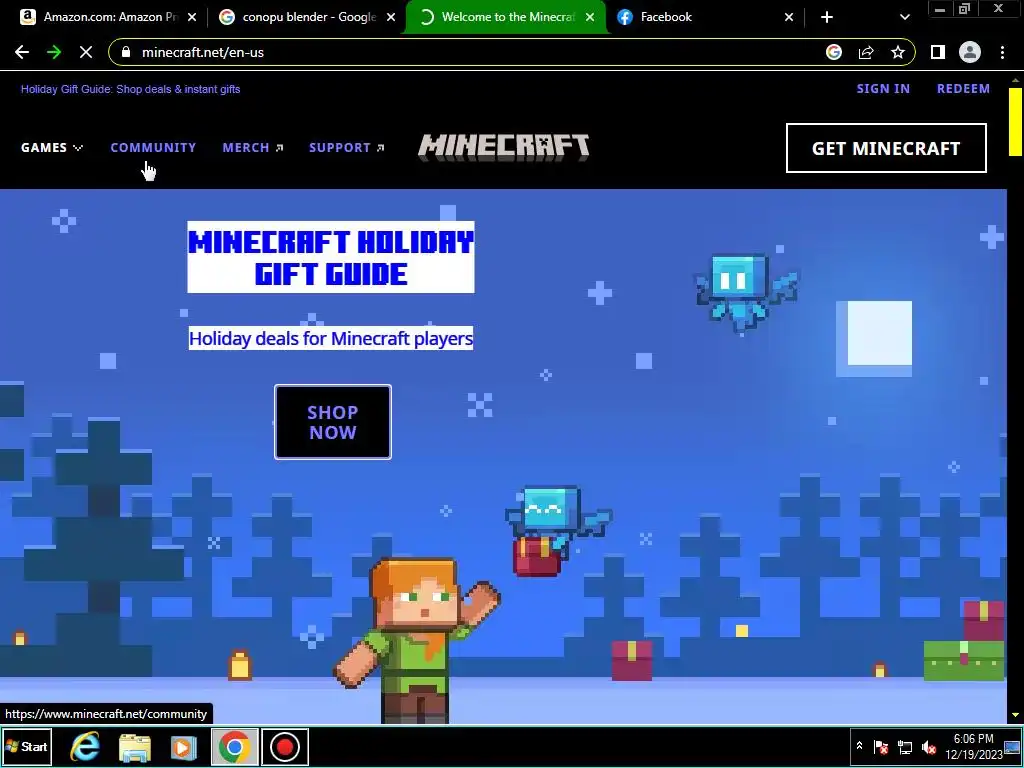Open the Chrome profile avatar
The height and width of the screenshot is (768, 1024).
[970, 52]
